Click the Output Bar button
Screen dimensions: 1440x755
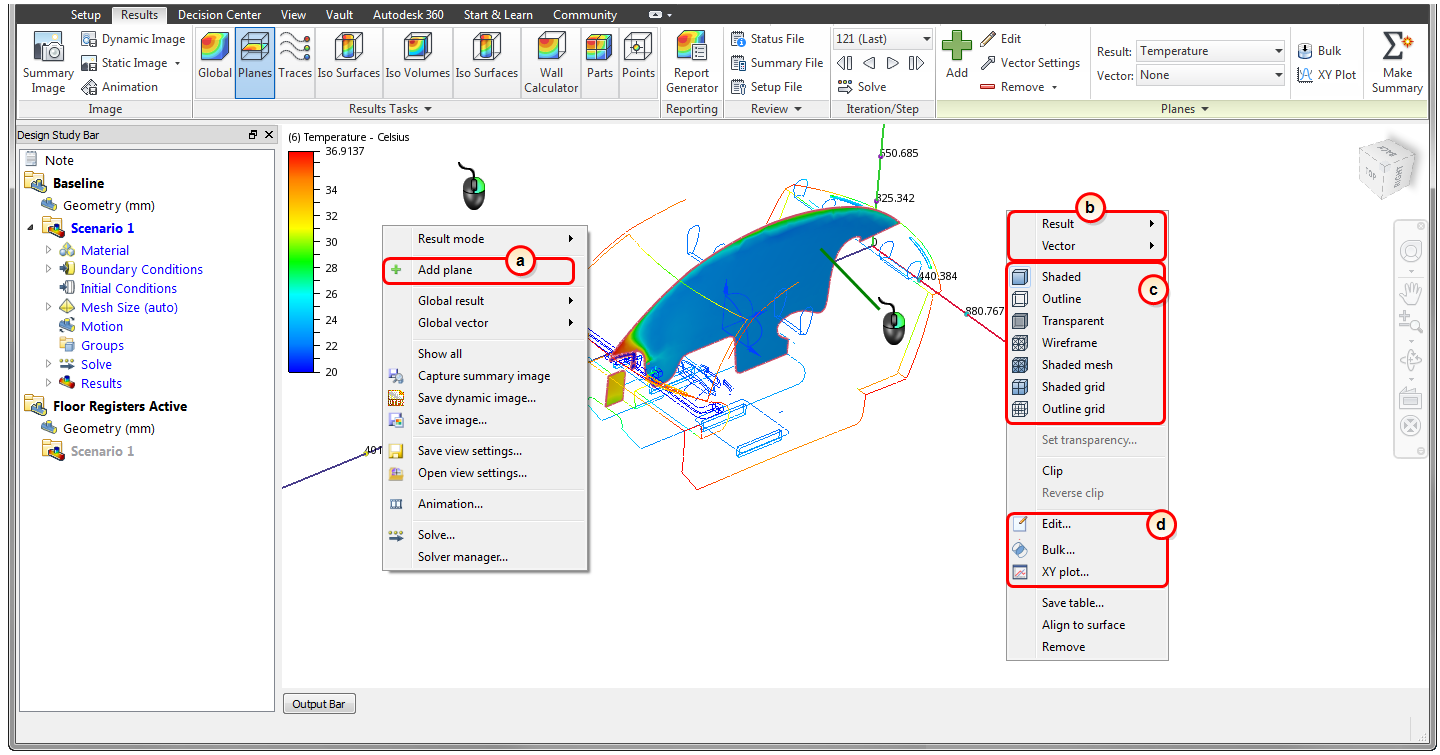click(319, 703)
